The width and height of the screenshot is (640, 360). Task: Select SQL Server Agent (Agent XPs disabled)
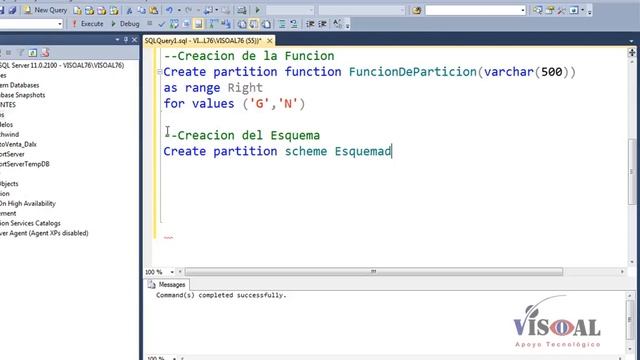(44, 233)
